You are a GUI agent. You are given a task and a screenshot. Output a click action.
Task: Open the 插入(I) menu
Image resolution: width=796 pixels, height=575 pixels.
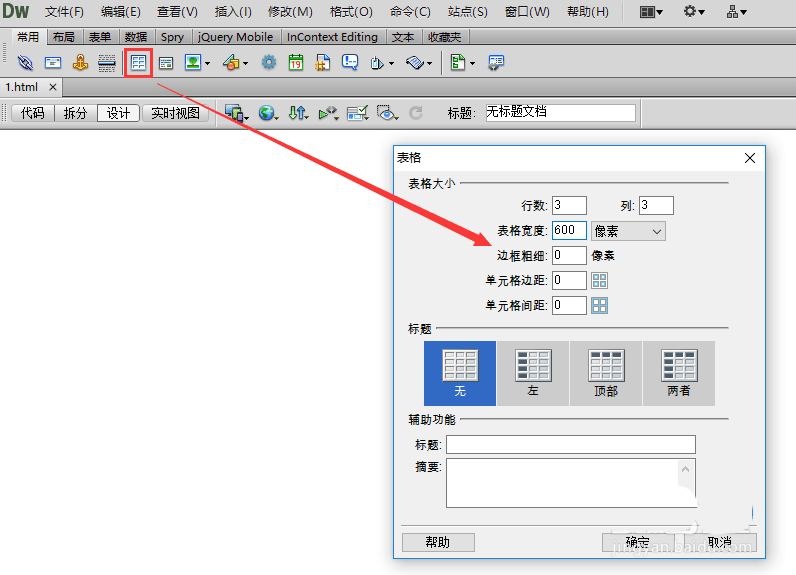(x=233, y=12)
